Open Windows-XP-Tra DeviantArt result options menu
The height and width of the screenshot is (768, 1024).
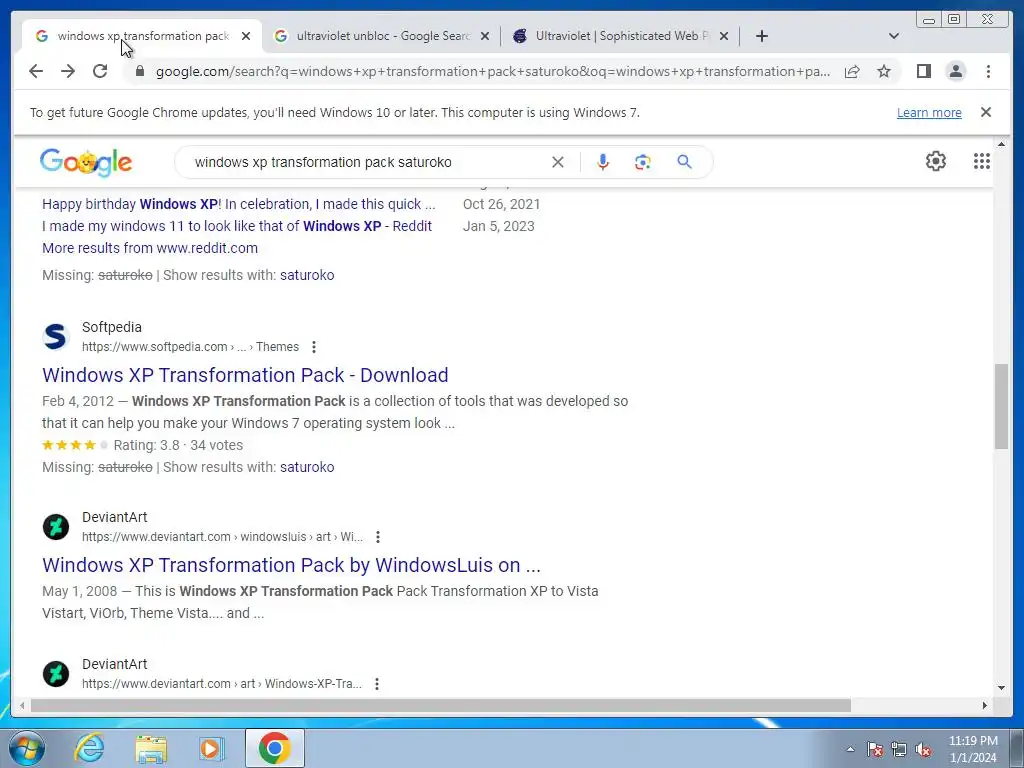tap(377, 684)
